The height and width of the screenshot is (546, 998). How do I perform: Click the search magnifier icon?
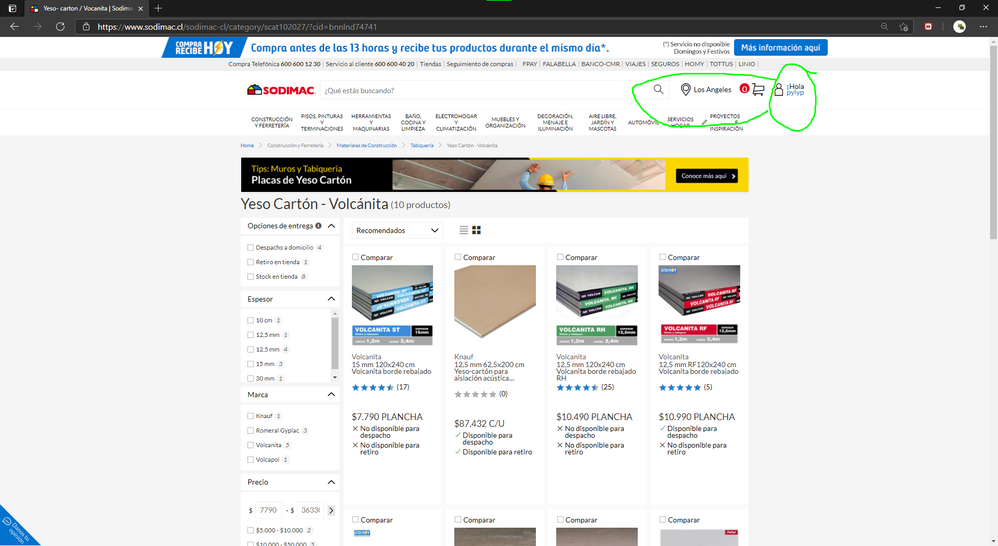point(658,90)
